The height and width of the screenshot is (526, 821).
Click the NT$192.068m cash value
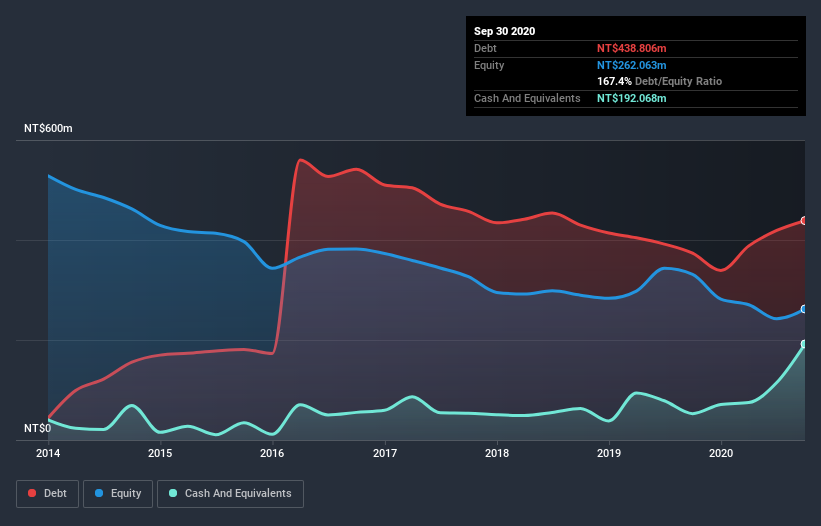click(x=631, y=98)
